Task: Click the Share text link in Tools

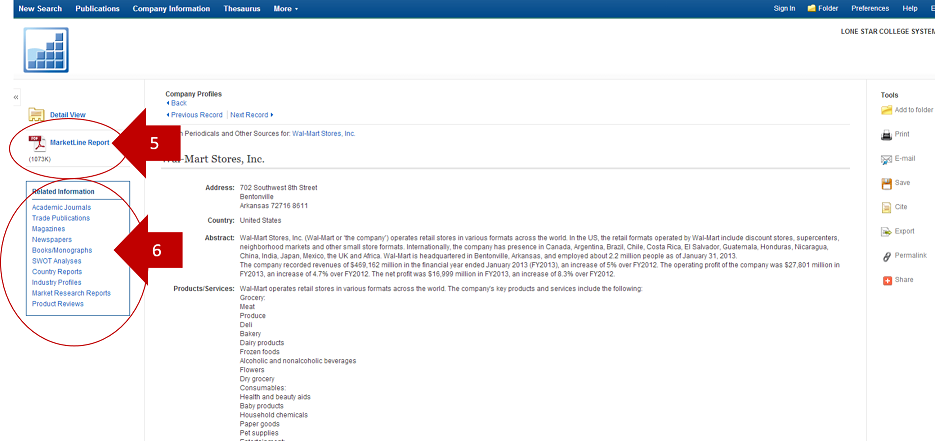Action: pos(903,279)
